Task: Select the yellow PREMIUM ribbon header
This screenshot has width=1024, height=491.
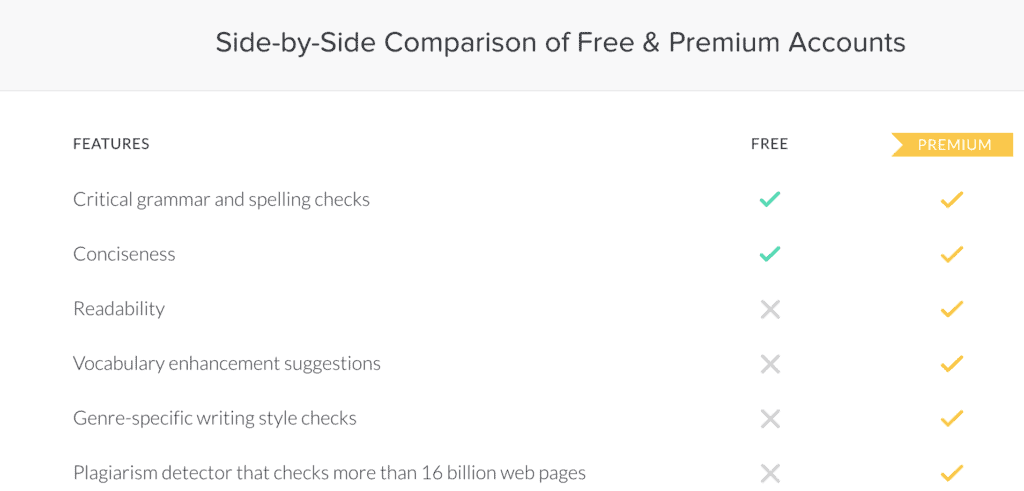Action: [x=953, y=145]
